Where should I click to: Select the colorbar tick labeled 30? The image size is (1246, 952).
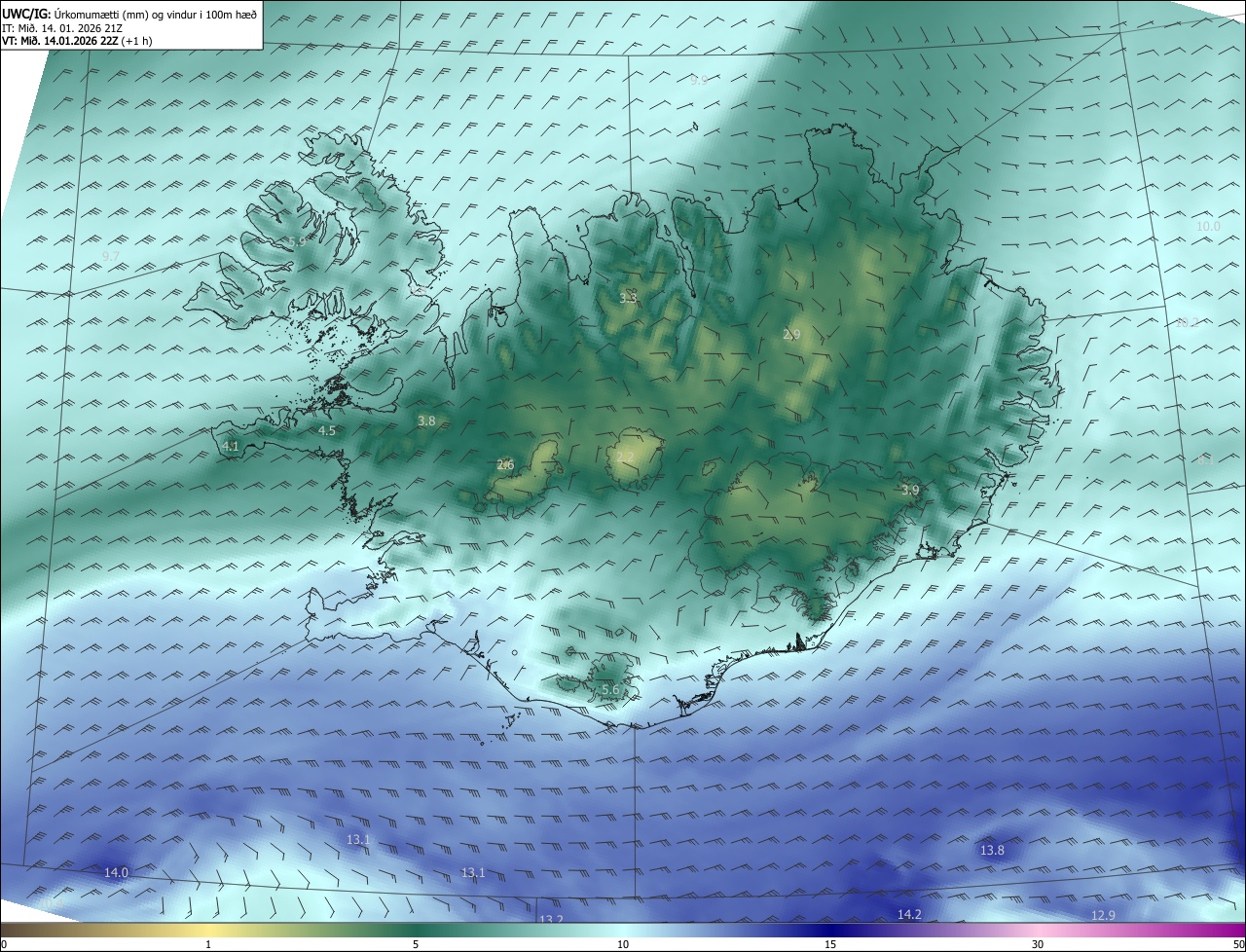1038,944
